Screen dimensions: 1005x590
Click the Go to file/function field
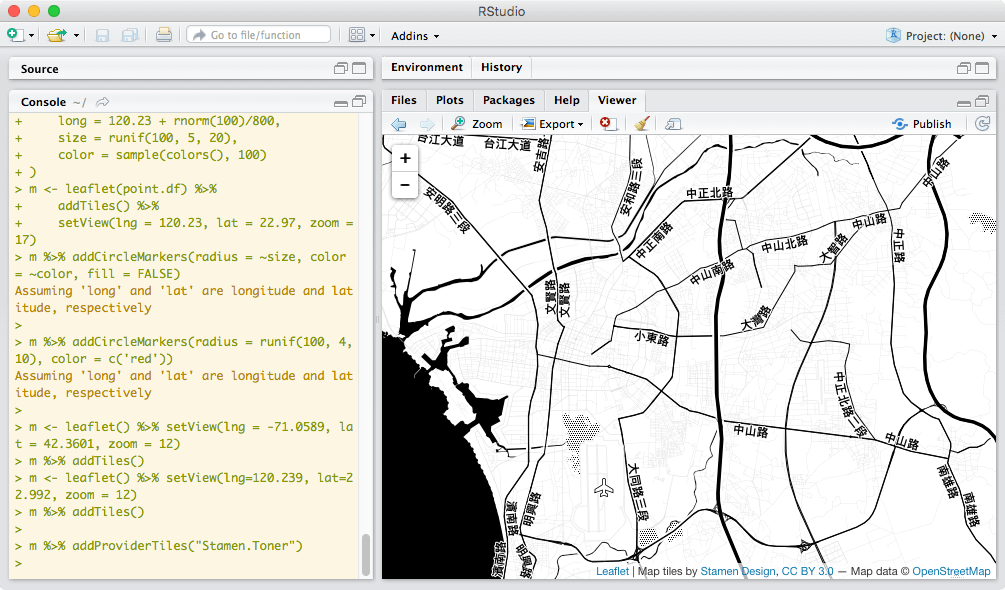(x=258, y=35)
